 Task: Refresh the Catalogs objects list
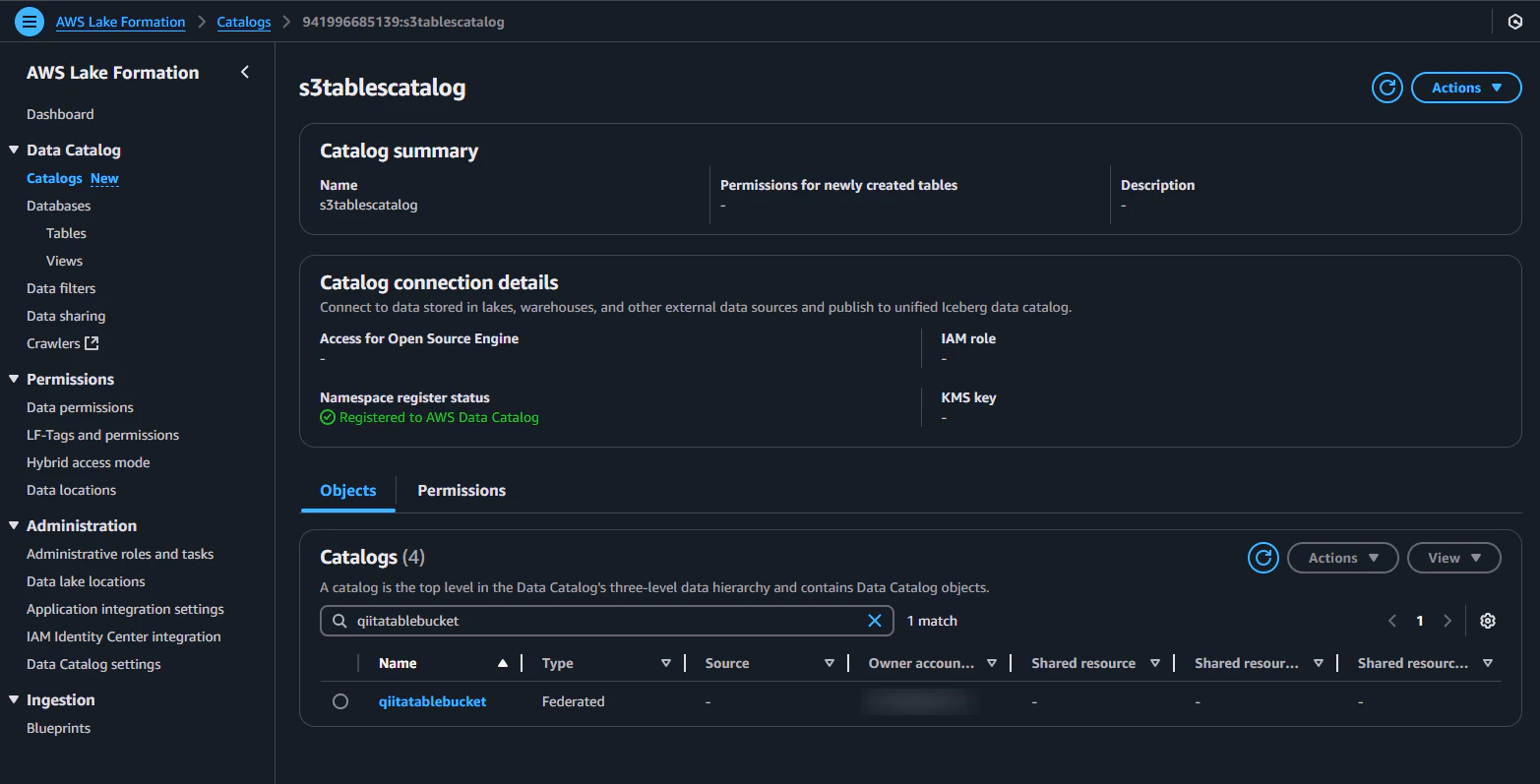[x=1263, y=558]
